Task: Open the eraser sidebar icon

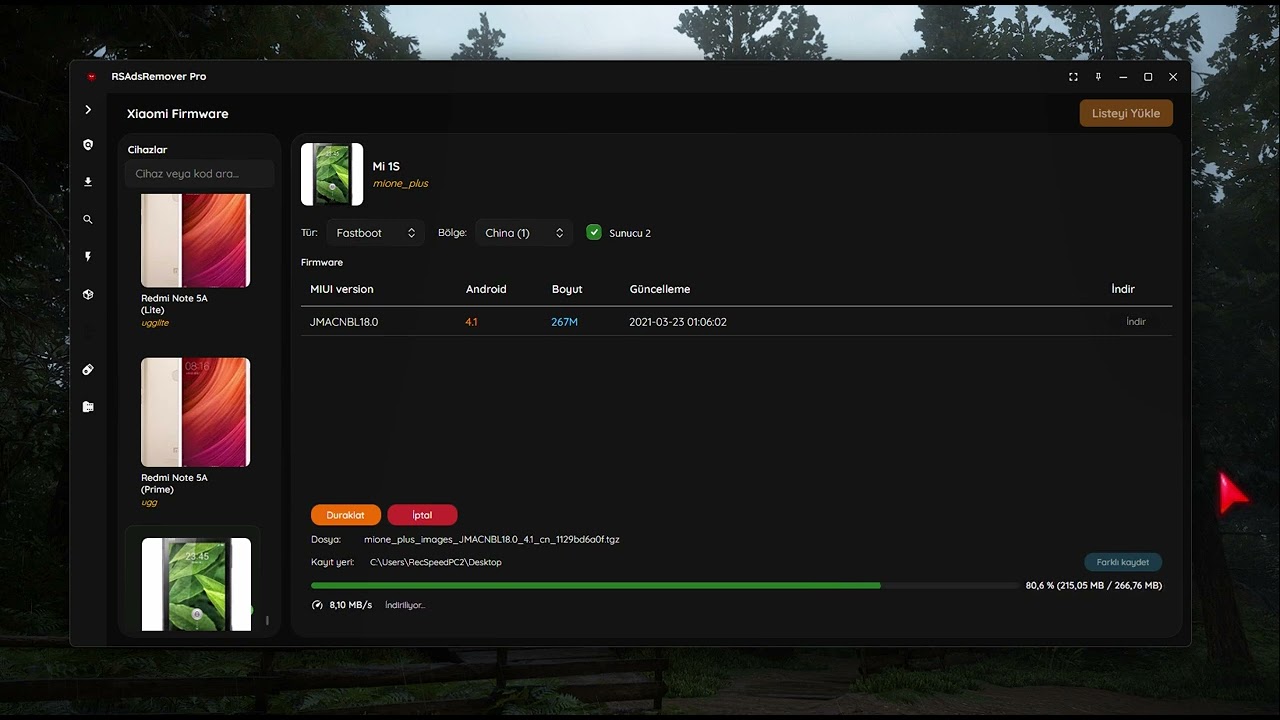Action: click(88, 370)
